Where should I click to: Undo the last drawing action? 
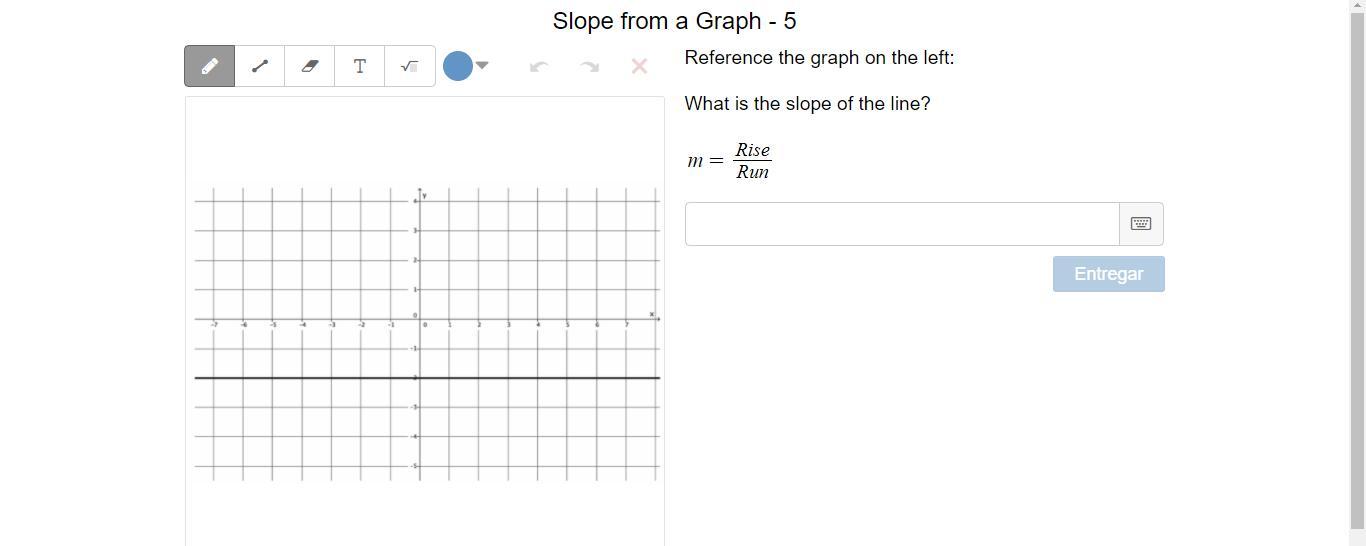[539, 66]
